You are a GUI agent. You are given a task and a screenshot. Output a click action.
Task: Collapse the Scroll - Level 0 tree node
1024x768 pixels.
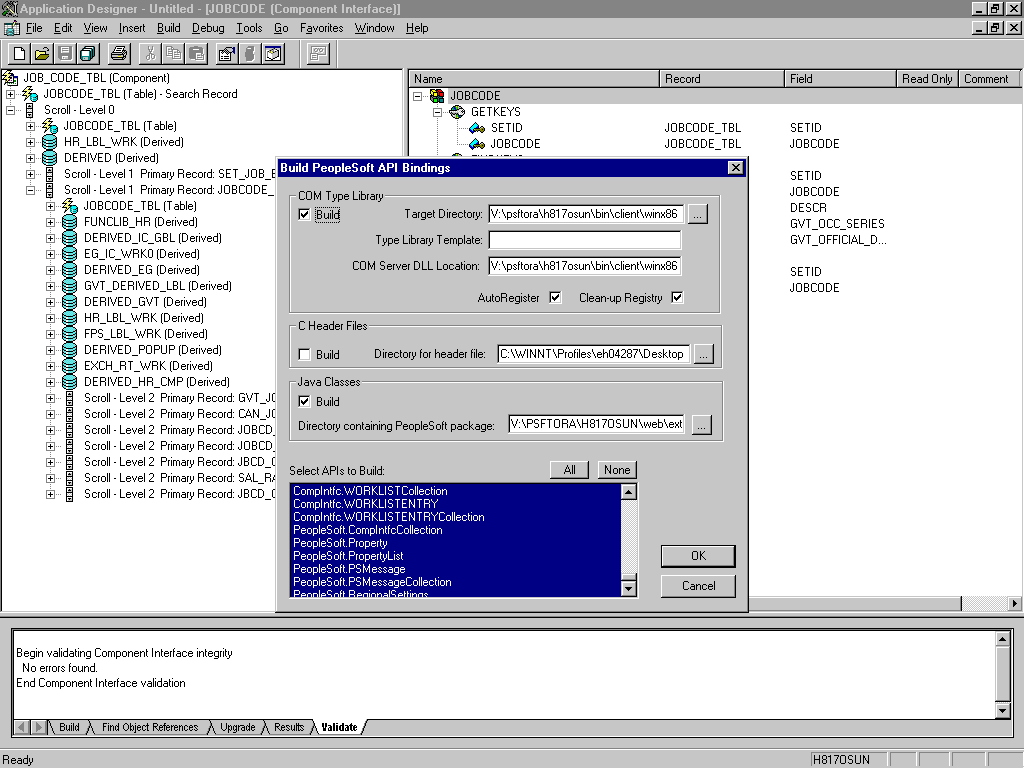(8, 109)
